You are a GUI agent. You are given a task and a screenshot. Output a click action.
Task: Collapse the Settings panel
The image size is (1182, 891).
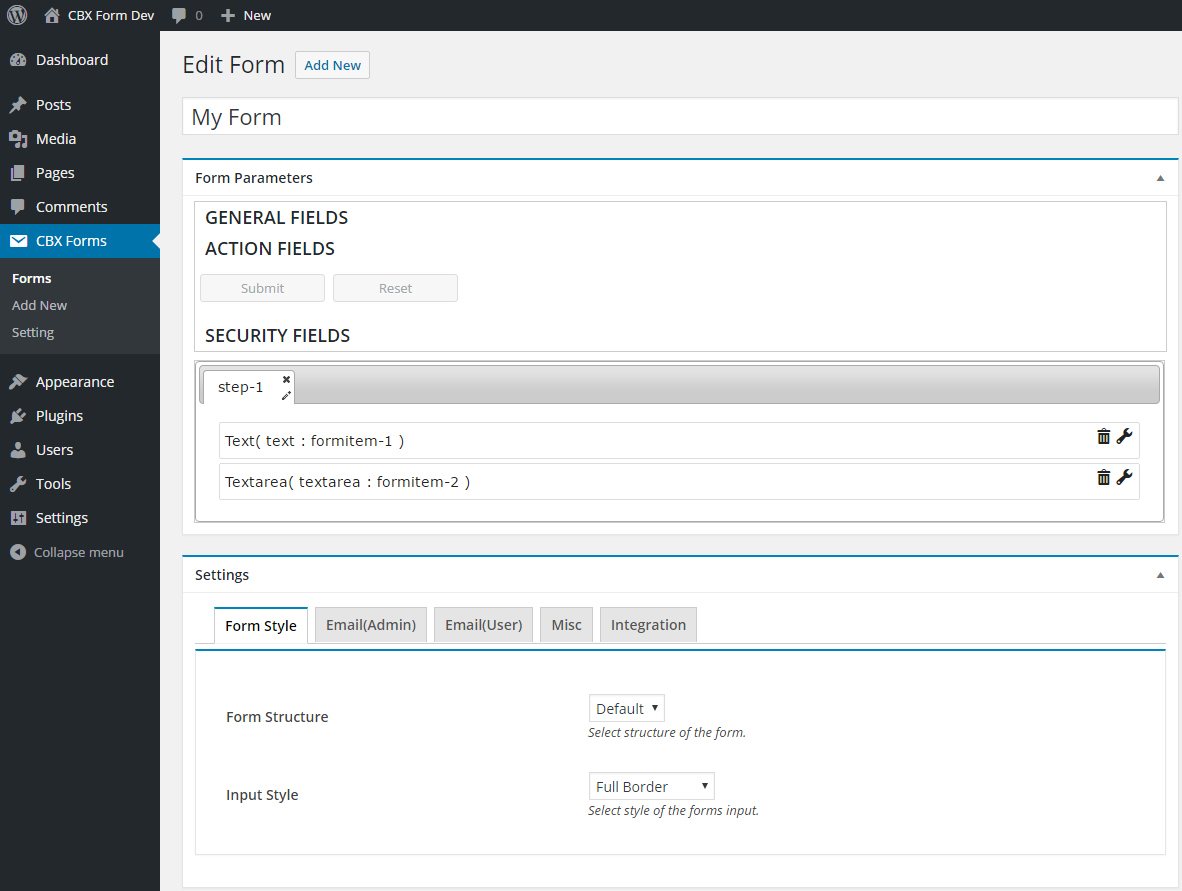1160,575
